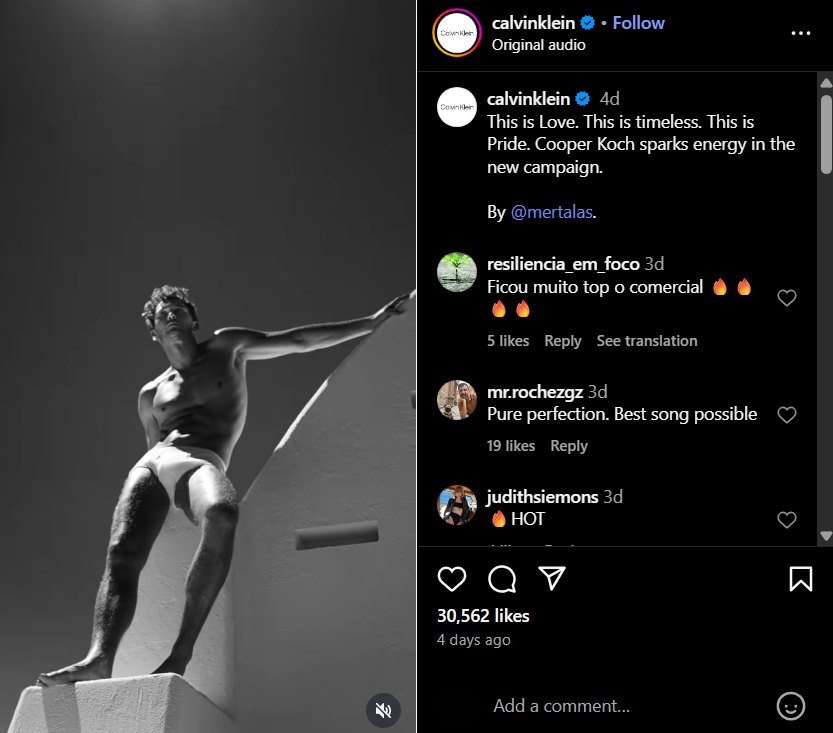Open the @mertalas profile link
833x733 pixels.
pos(553,212)
